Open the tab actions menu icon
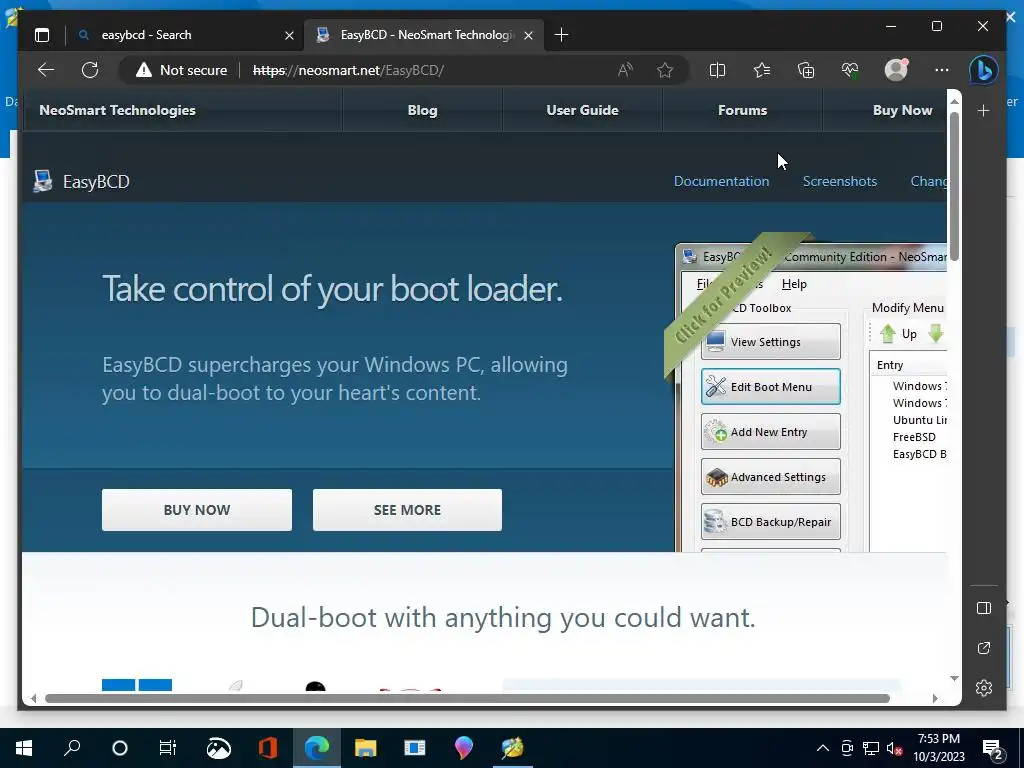 tap(42, 35)
